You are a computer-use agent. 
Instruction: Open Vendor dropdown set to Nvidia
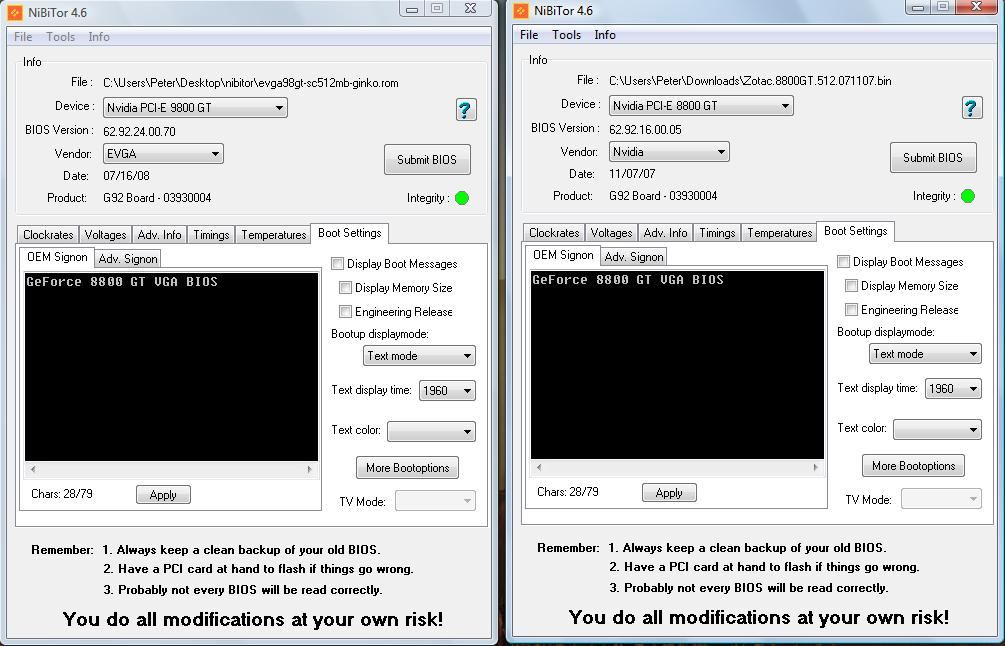point(669,152)
